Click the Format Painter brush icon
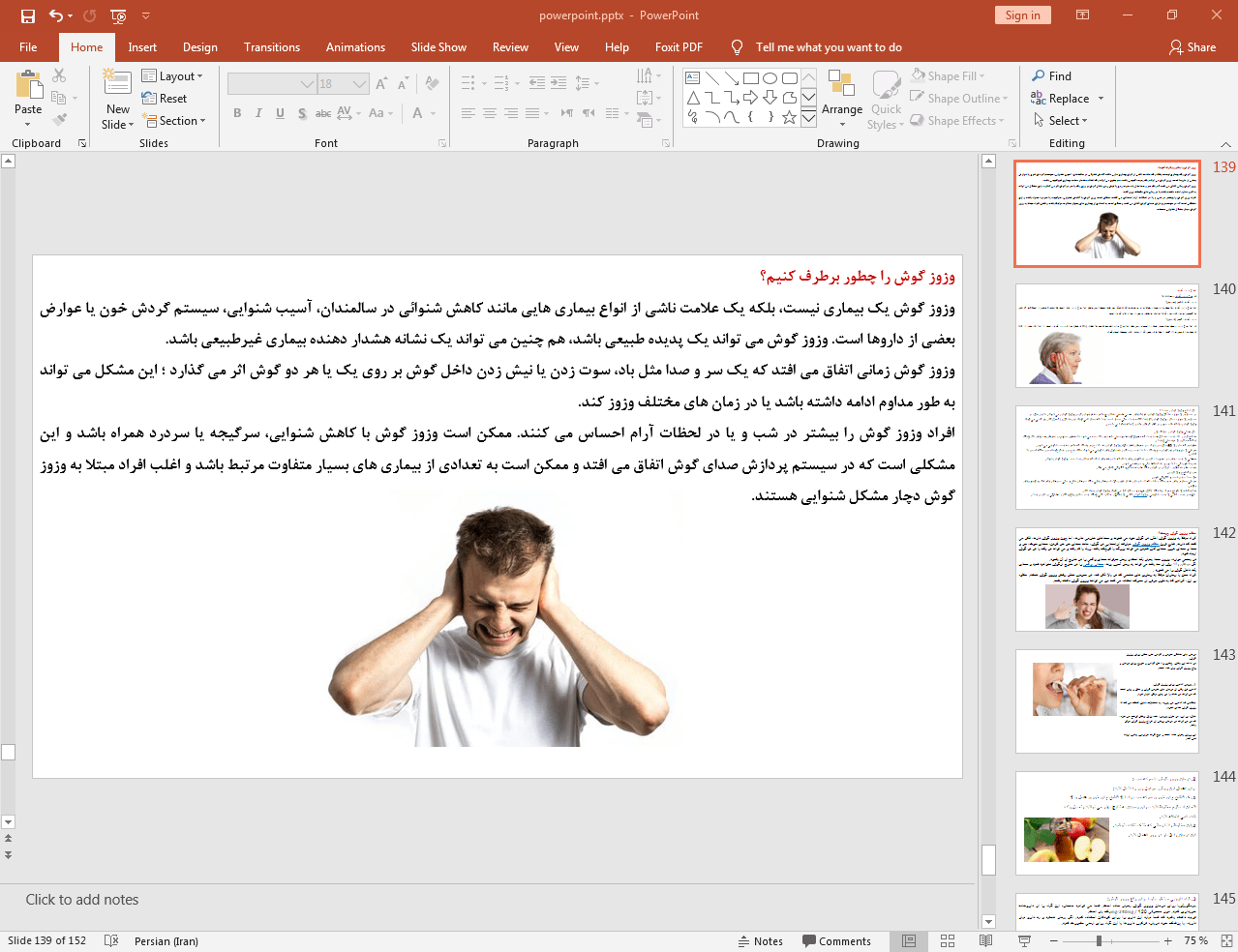Screen dimensions: 1238x952 click(x=59, y=120)
